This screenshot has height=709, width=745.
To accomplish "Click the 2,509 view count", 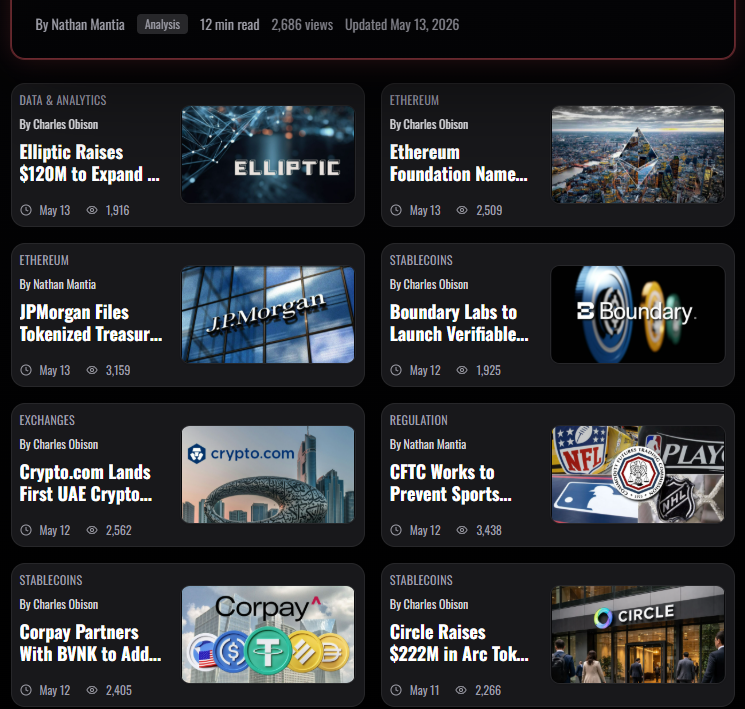I will [x=489, y=210].
